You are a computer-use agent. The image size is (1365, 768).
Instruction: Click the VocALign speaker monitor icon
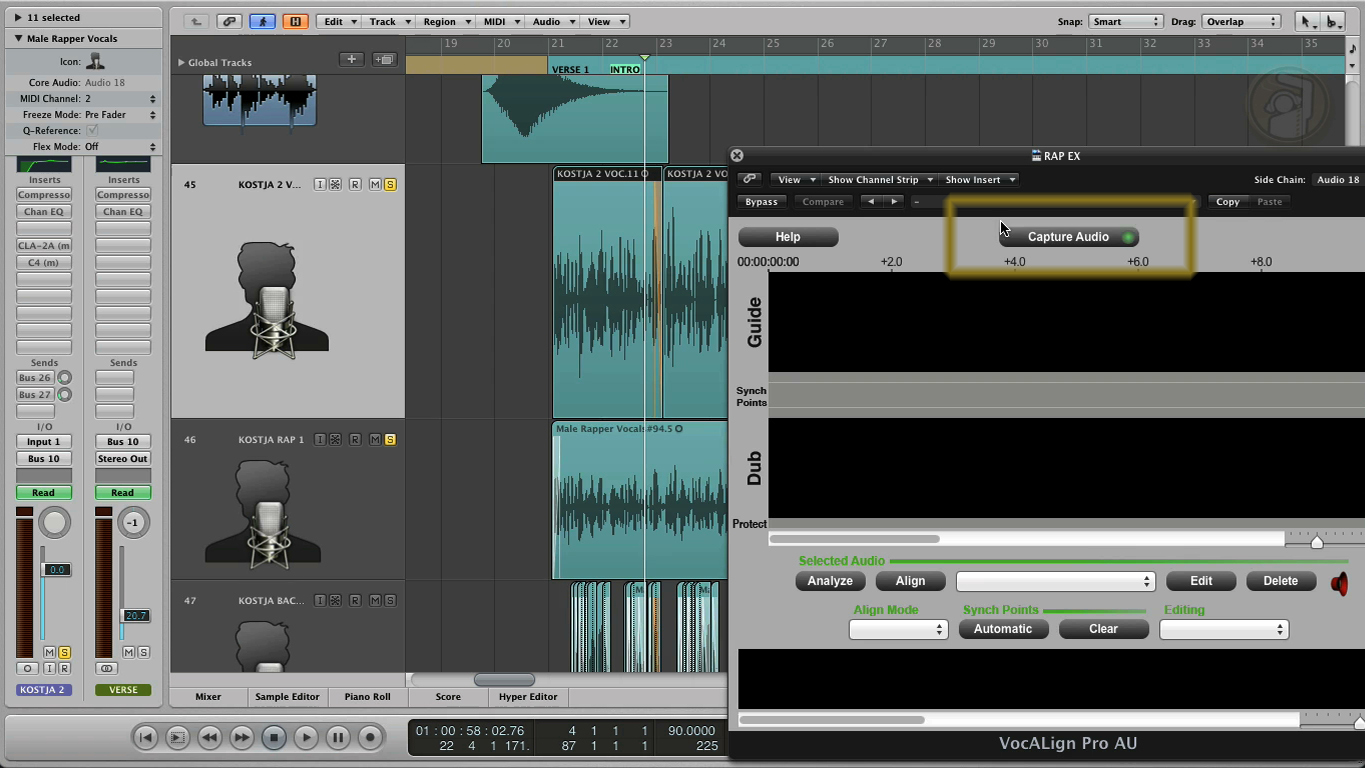pyautogui.click(x=1339, y=582)
